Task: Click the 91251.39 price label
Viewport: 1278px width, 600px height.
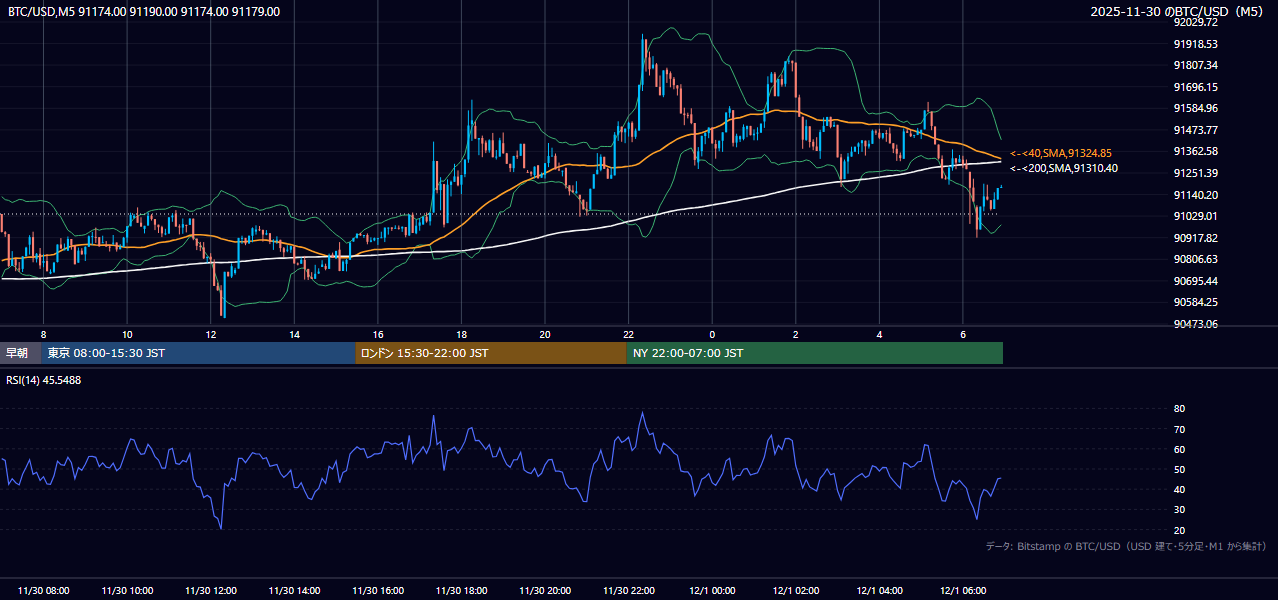Action: (1195, 173)
